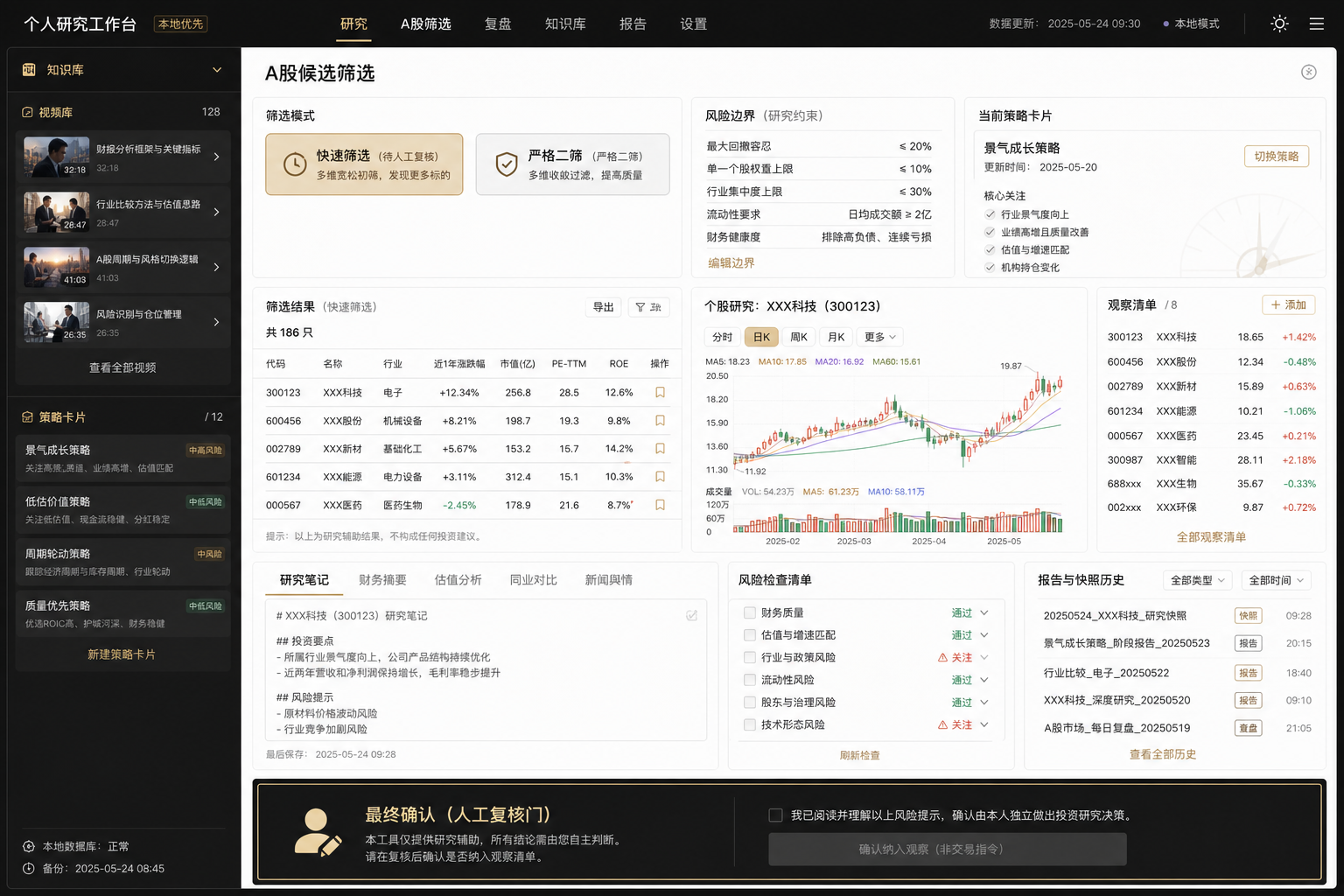Click the 本地数据库 status icon

(29, 846)
